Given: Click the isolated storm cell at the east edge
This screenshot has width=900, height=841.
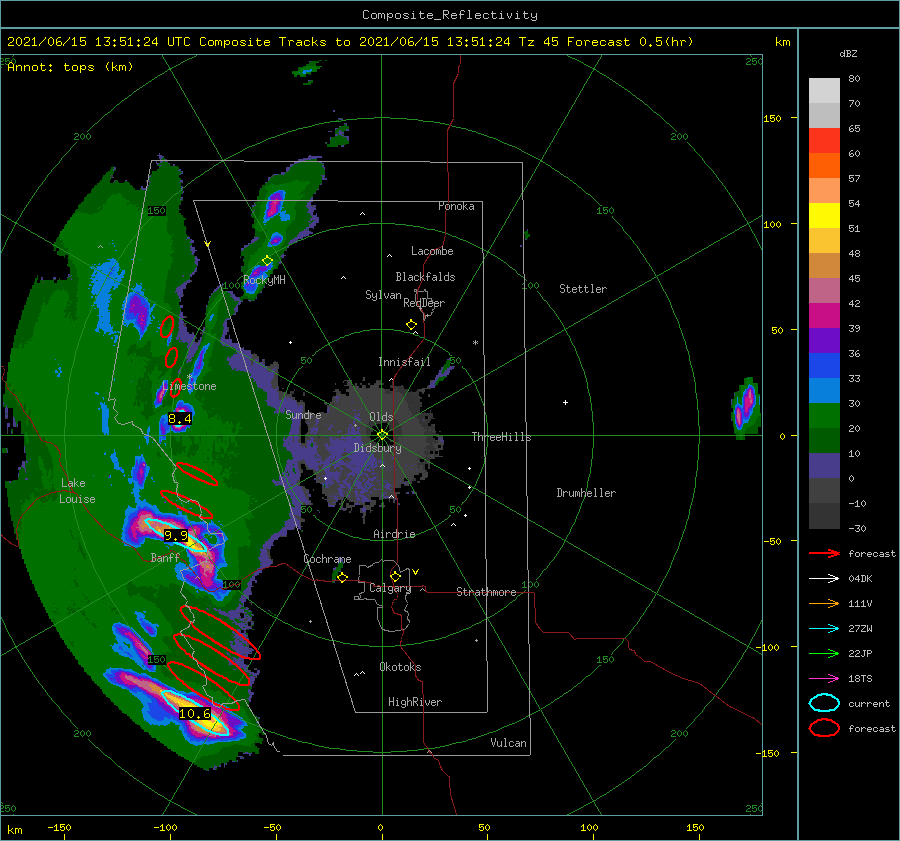Looking at the screenshot, I should [x=746, y=407].
